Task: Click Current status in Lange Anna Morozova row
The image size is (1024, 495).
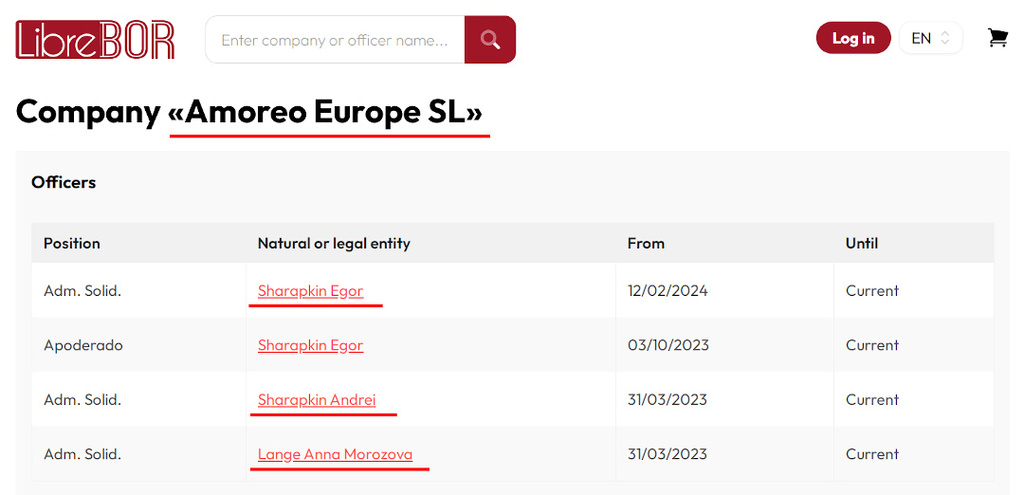Action: (x=872, y=454)
